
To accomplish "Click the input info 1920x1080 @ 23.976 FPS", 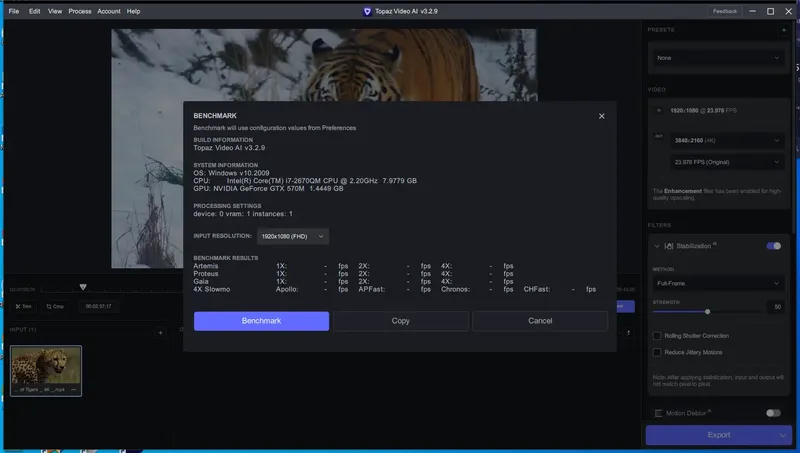I will tap(703, 111).
